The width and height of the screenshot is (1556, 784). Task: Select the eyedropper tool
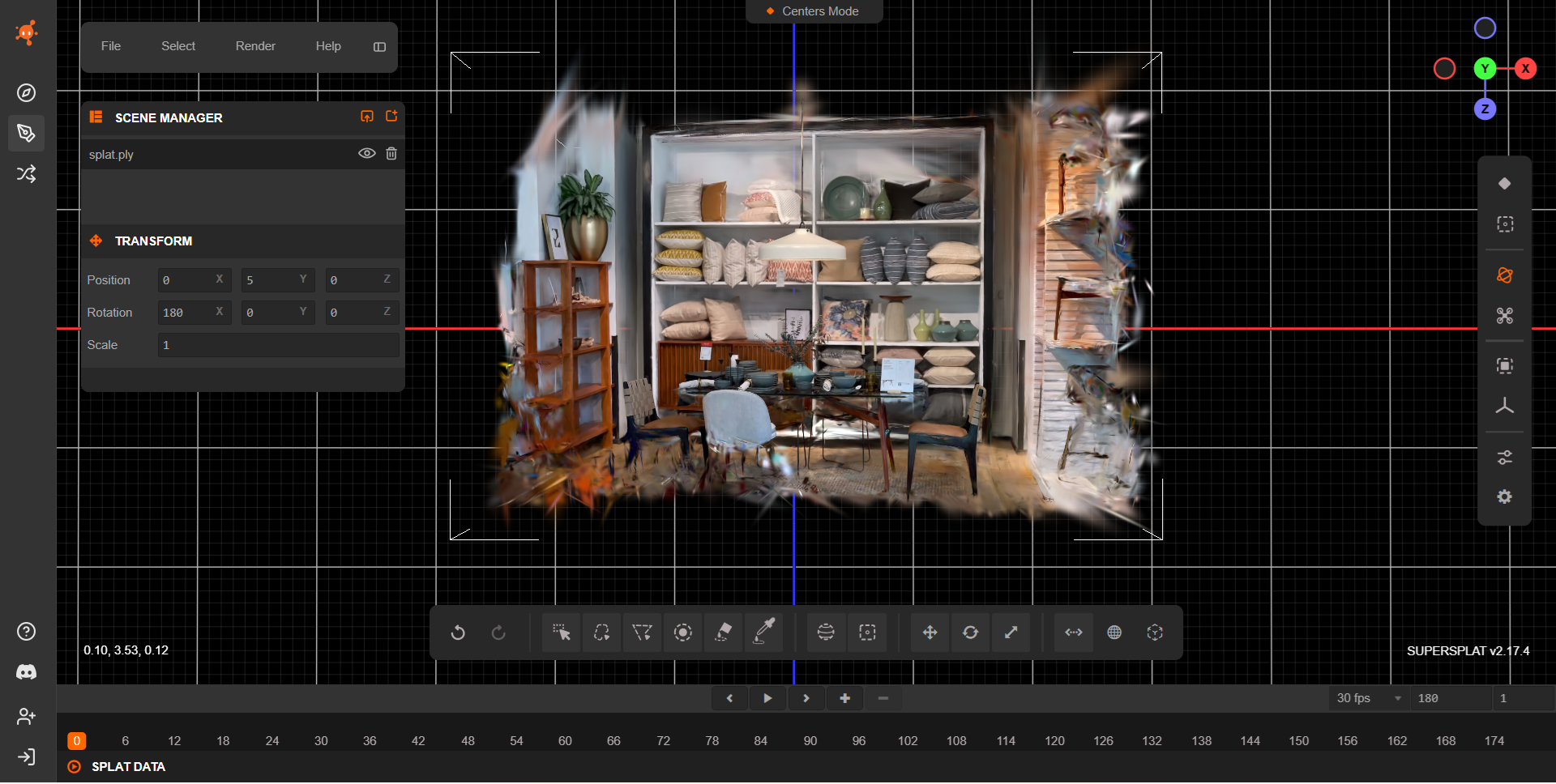click(763, 633)
